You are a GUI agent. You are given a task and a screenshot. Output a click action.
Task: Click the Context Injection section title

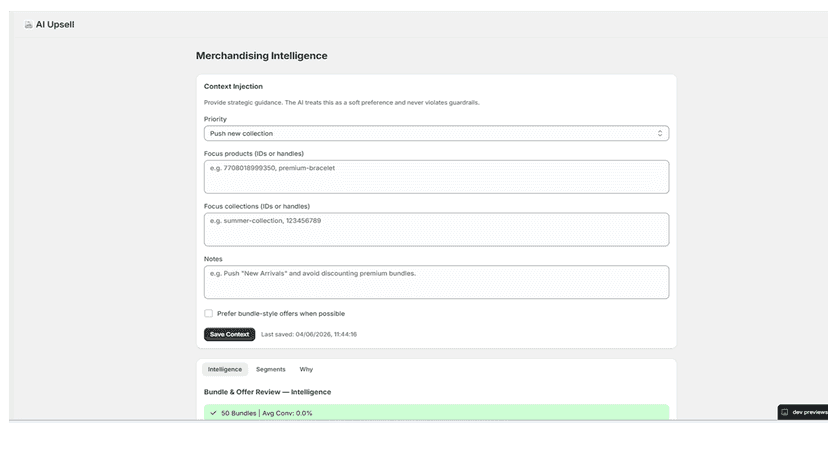click(x=233, y=86)
